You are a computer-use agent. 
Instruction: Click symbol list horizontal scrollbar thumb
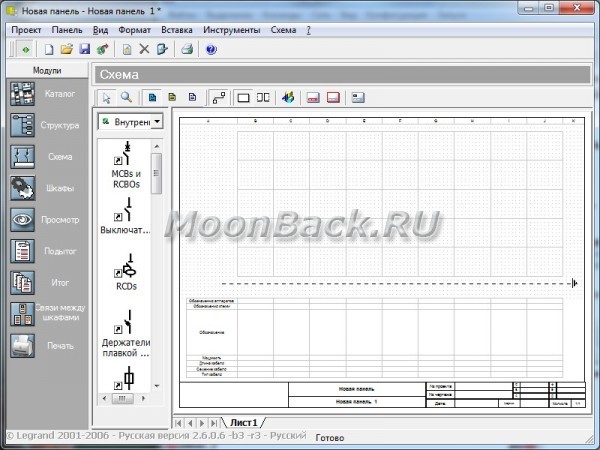[x=122, y=398]
